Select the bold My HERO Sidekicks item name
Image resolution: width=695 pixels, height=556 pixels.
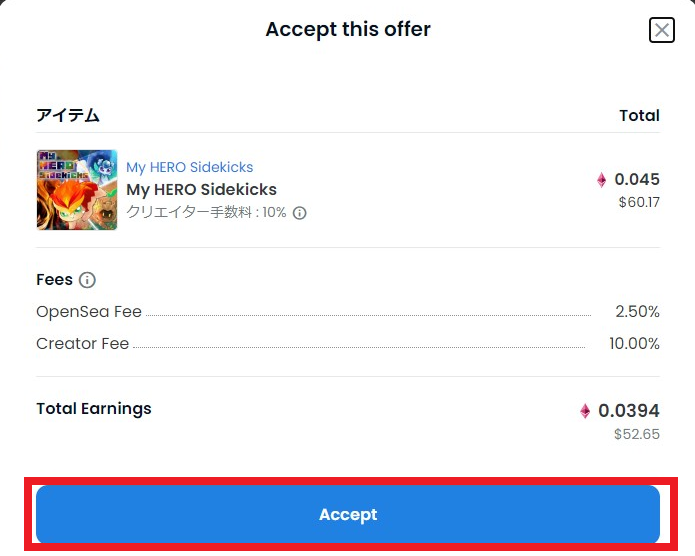click(202, 190)
